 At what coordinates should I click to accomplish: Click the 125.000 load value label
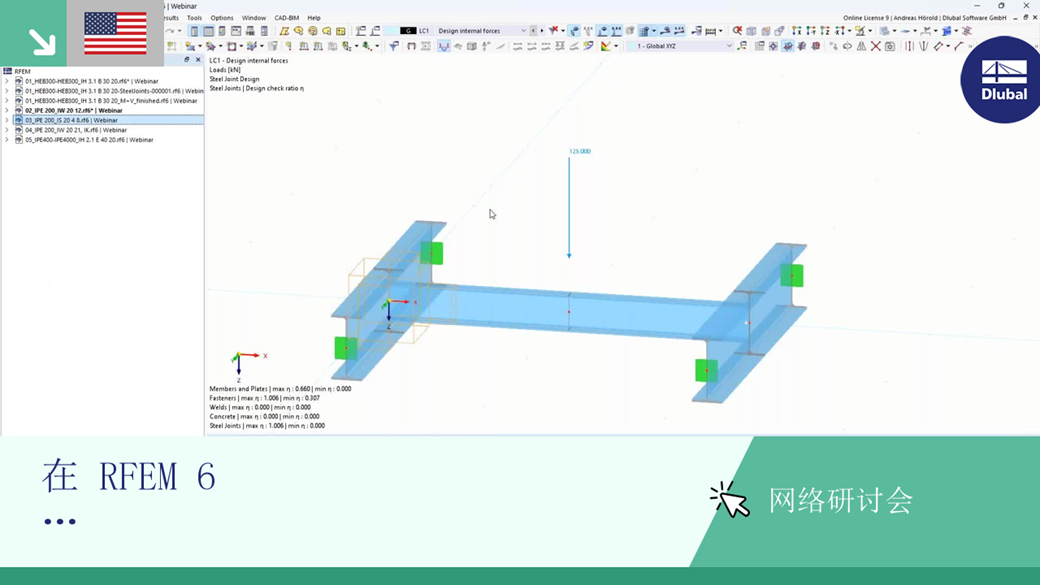click(x=580, y=151)
